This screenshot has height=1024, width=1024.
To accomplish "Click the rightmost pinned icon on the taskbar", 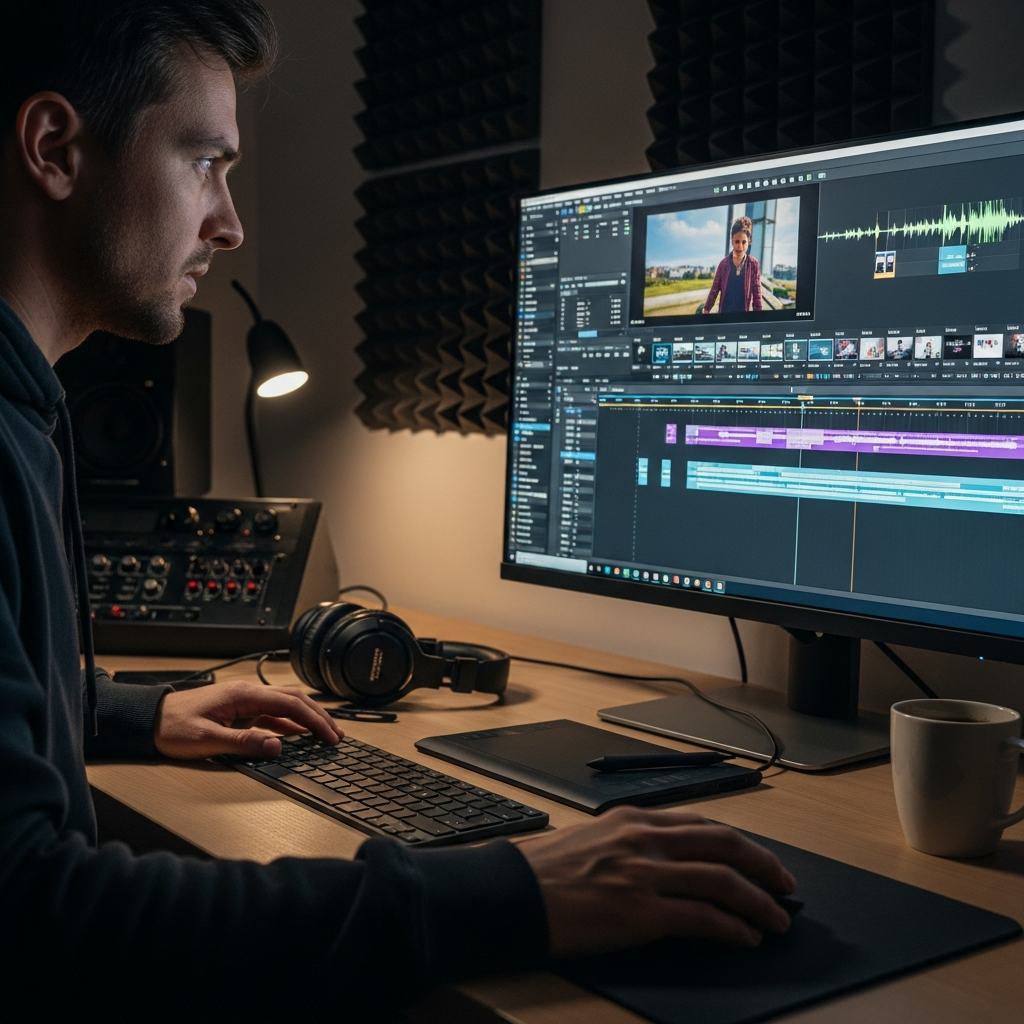I will click(x=719, y=586).
